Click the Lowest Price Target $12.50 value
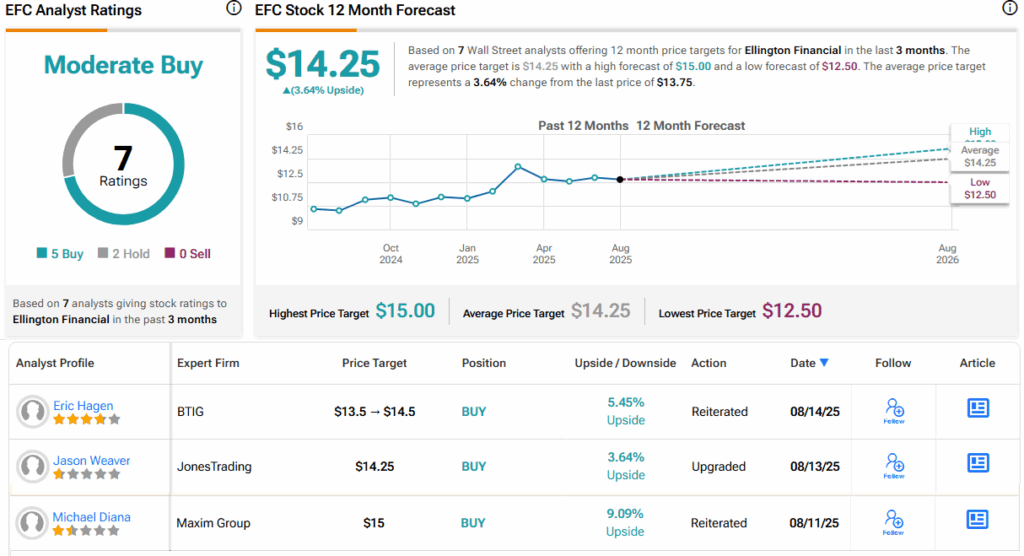This screenshot has height=556, width=1024. [x=792, y=311]
